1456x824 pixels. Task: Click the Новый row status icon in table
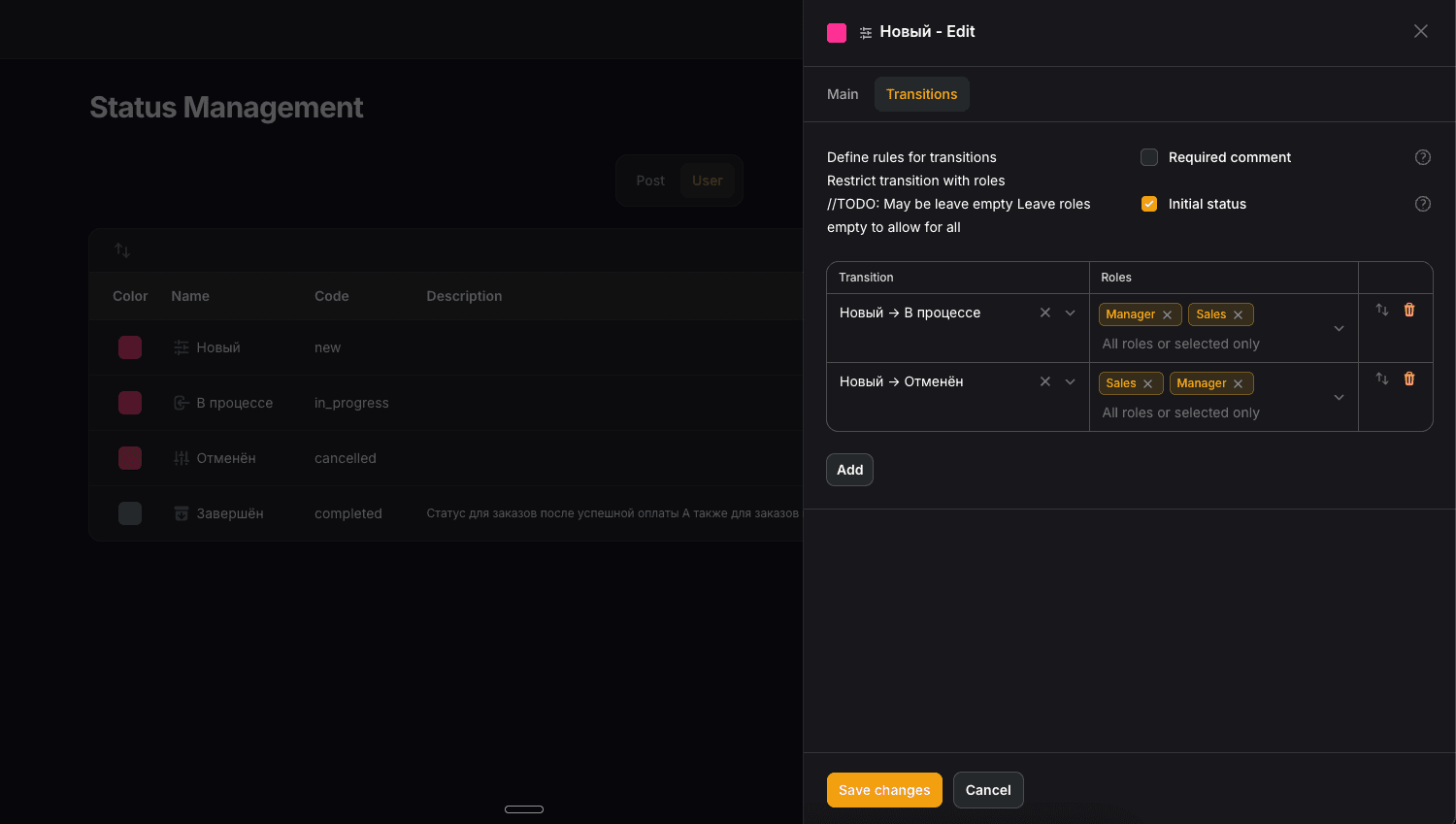pos(182,347)
